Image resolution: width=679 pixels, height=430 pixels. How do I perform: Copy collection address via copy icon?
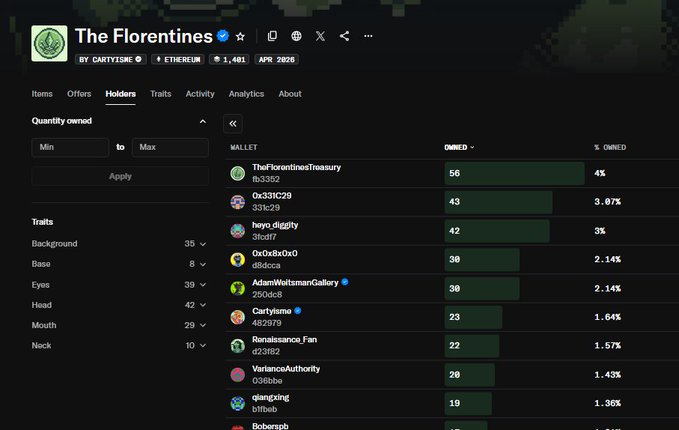tap(272, 36)
